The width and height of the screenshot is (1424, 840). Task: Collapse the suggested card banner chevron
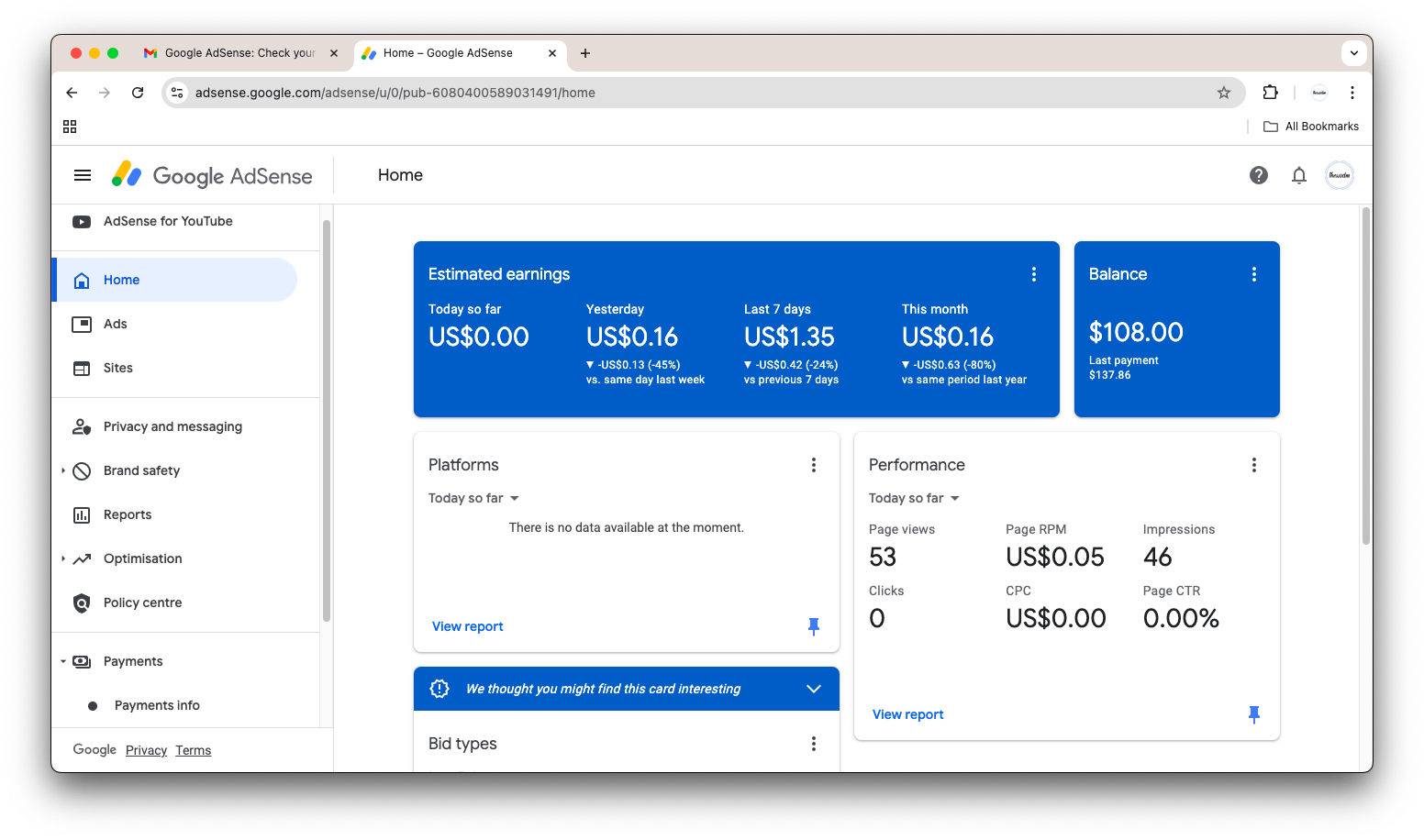click(x=814, y=689)
